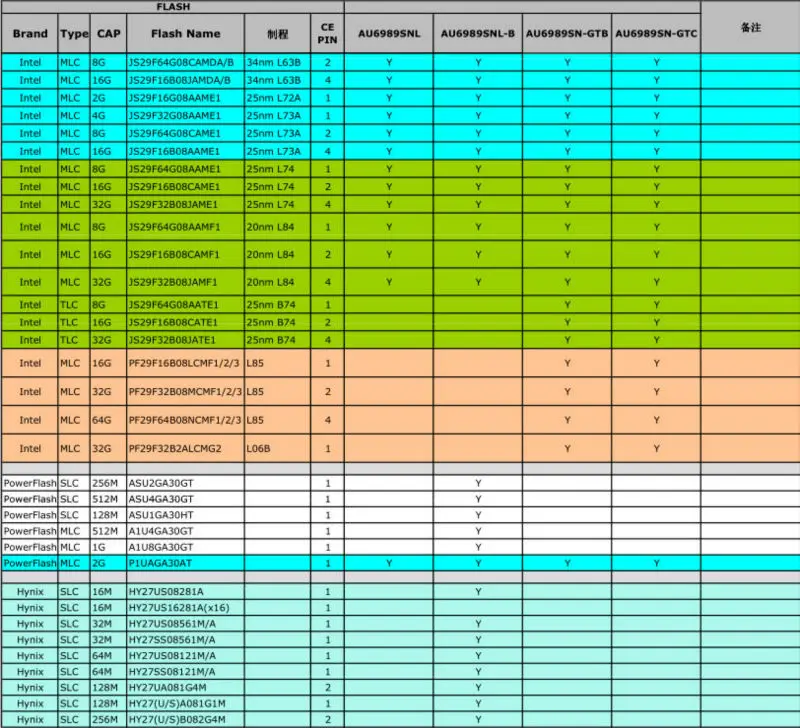The height and width of the screenshot is (728, 800).
Task: Click the AU6989SN-GTC column header
Action: pyautogui.click(x=656, y=34)
